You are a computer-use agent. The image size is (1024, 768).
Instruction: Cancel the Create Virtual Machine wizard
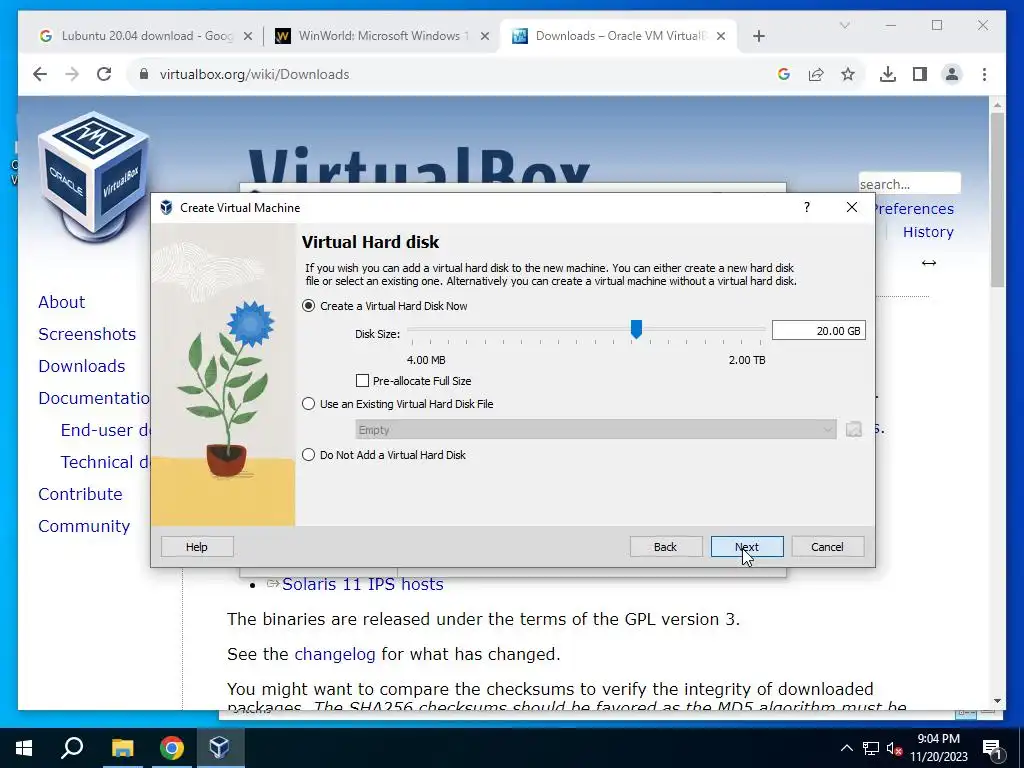coord(827,547)
